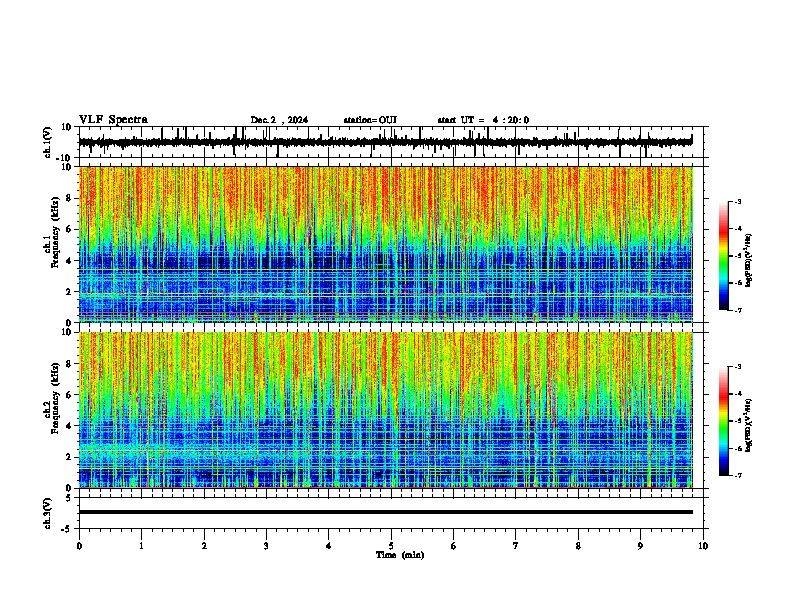Click the "ch.1(V)" waveform axis label
Image resolution: width=792 pixels, height=612 pixels.
coord(48,142)
